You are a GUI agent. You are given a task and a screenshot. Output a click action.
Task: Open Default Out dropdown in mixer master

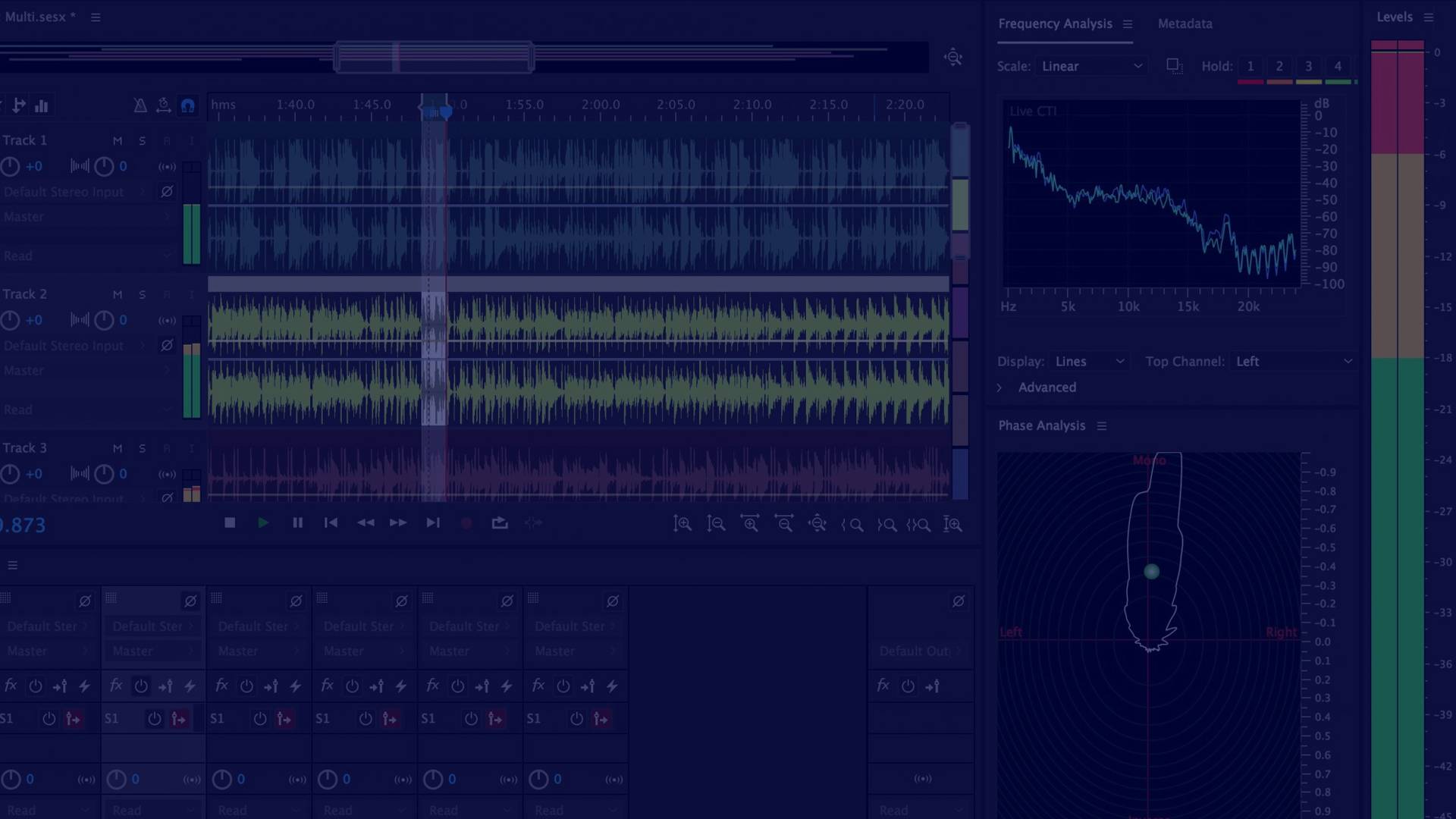pyautogui.click(x=920, y=651)
